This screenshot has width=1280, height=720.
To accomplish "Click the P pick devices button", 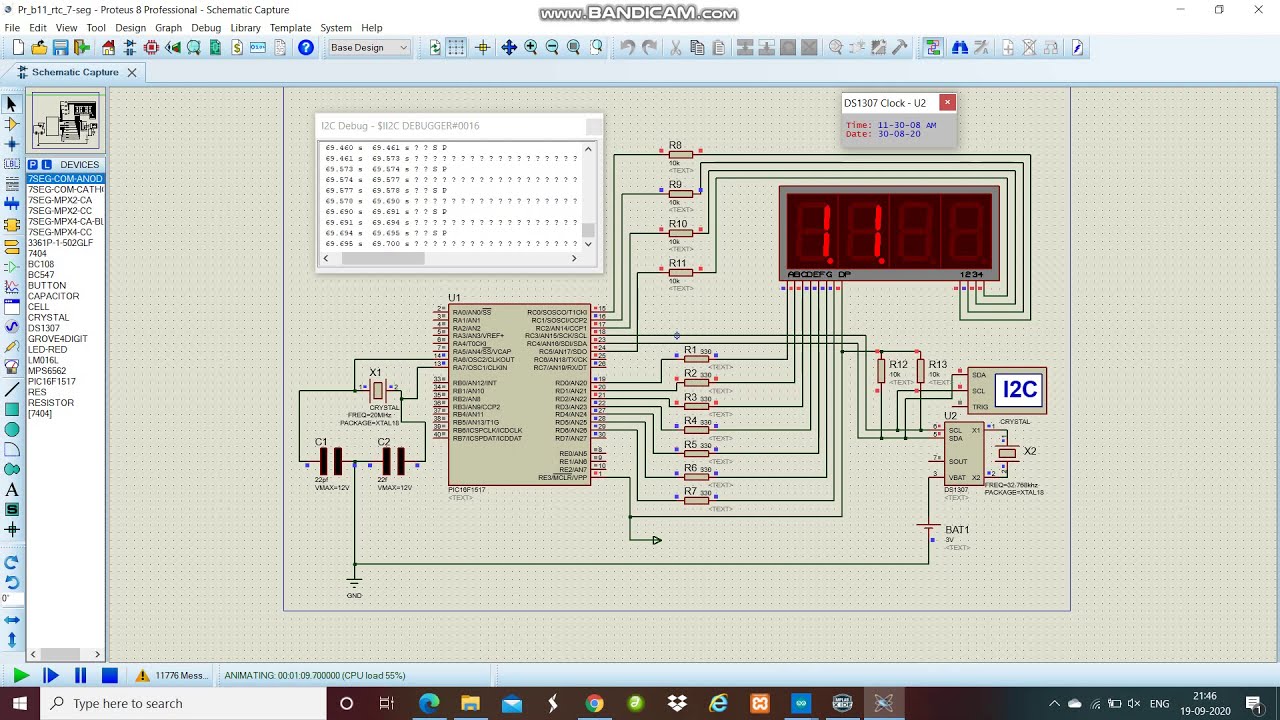I will pos(33,165).
